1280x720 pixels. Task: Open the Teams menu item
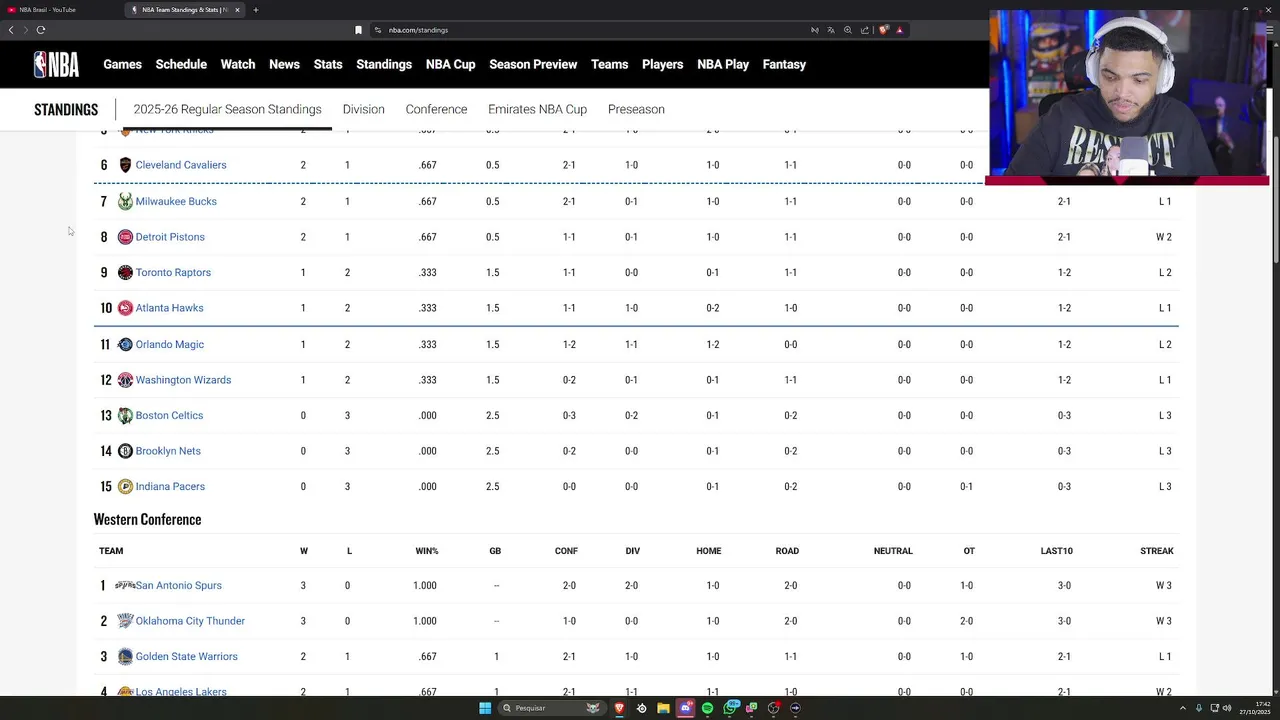(609, 64)
